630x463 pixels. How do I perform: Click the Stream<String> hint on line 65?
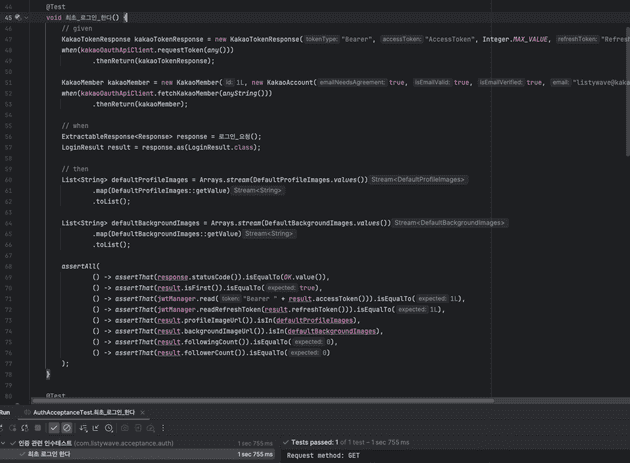(269, 234)
